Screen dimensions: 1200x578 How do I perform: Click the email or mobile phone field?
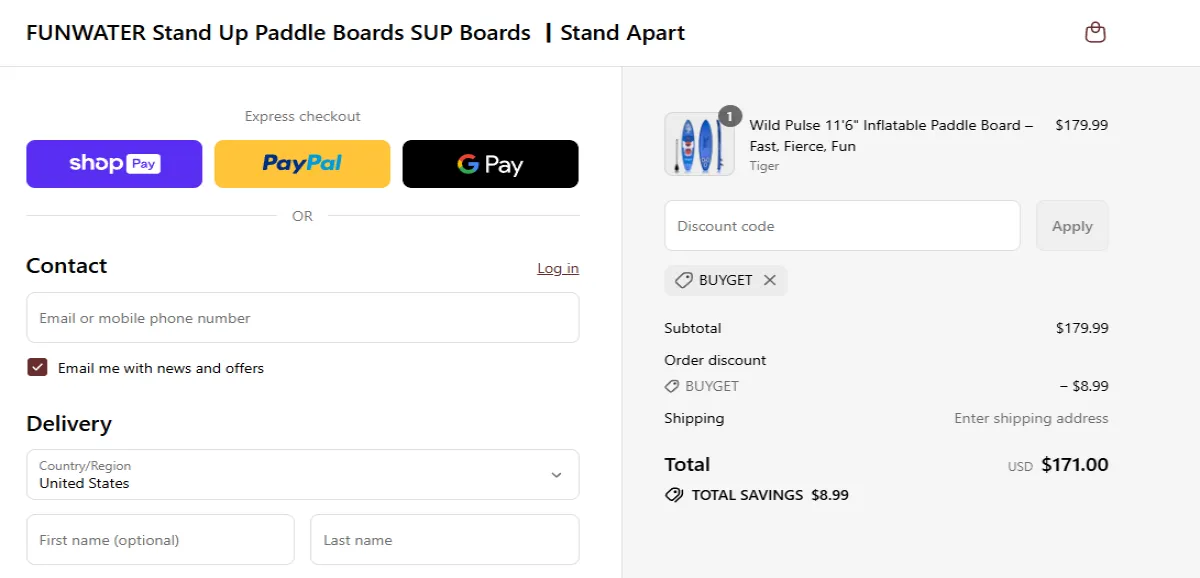(302, 317)
